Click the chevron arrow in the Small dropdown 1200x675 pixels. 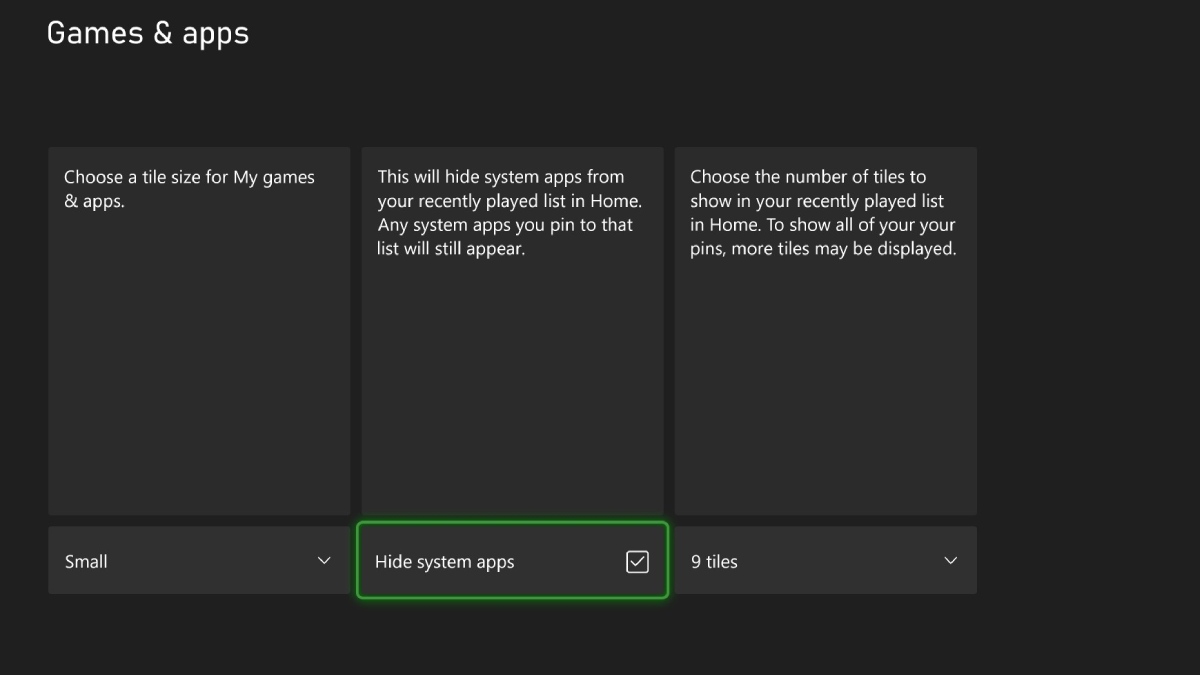[x=323, y=561]
